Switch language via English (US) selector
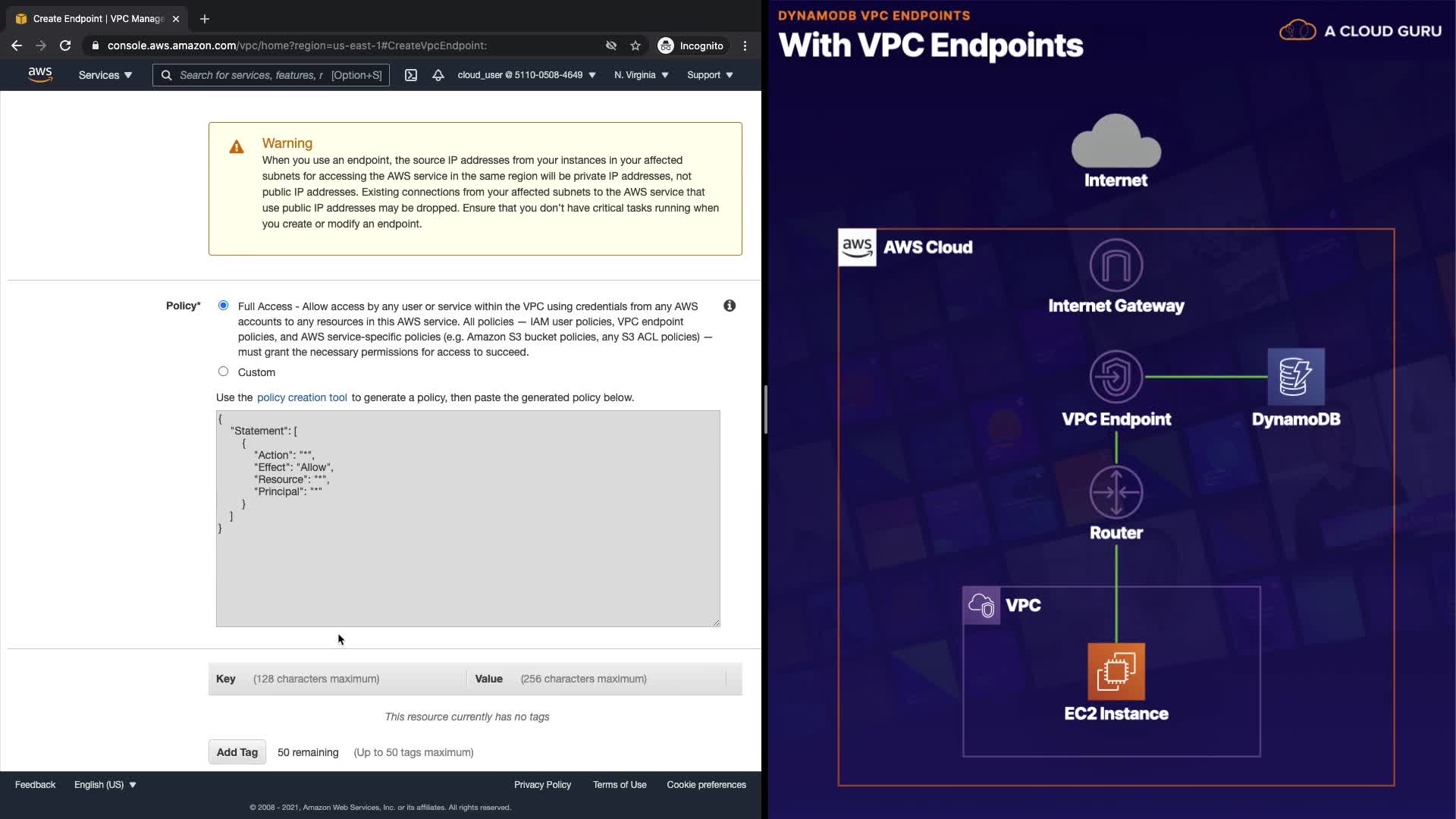1456x819 pixels. click(105, 785)
